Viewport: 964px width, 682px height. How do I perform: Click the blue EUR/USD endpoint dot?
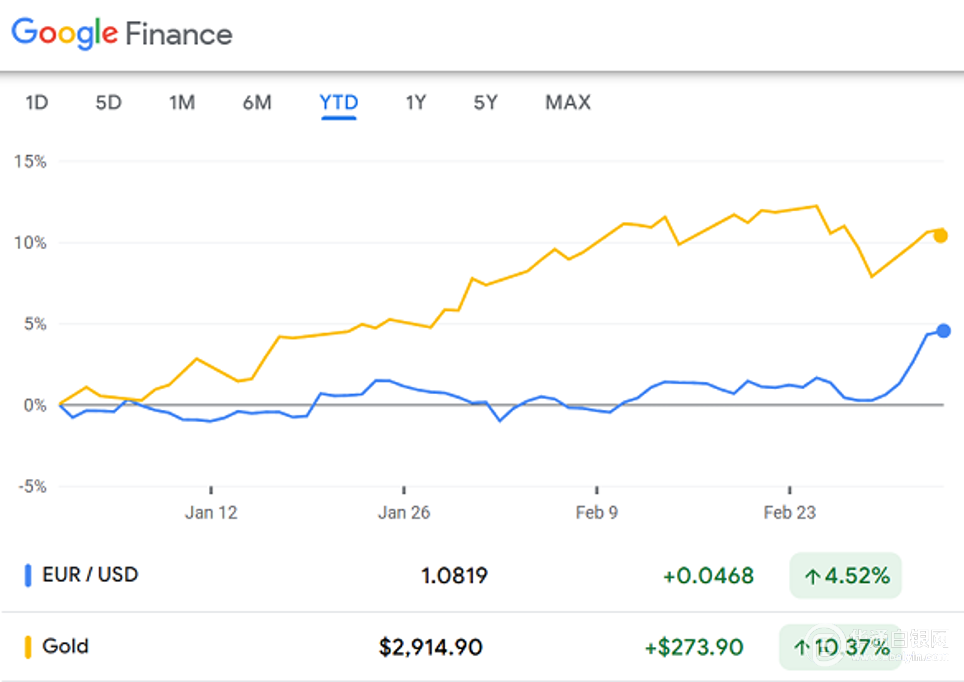pyautogui.click(x=943, y=331)
